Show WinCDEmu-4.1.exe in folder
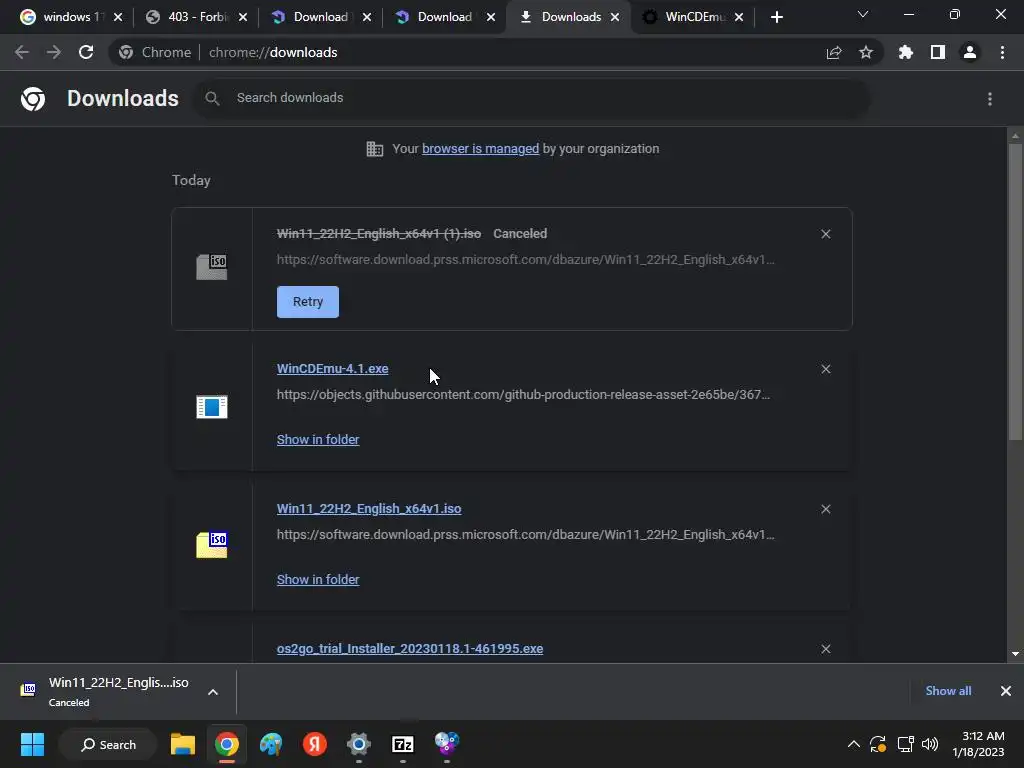The height and width of the screenshot is (768, 1024). click(x=318, y=440)
